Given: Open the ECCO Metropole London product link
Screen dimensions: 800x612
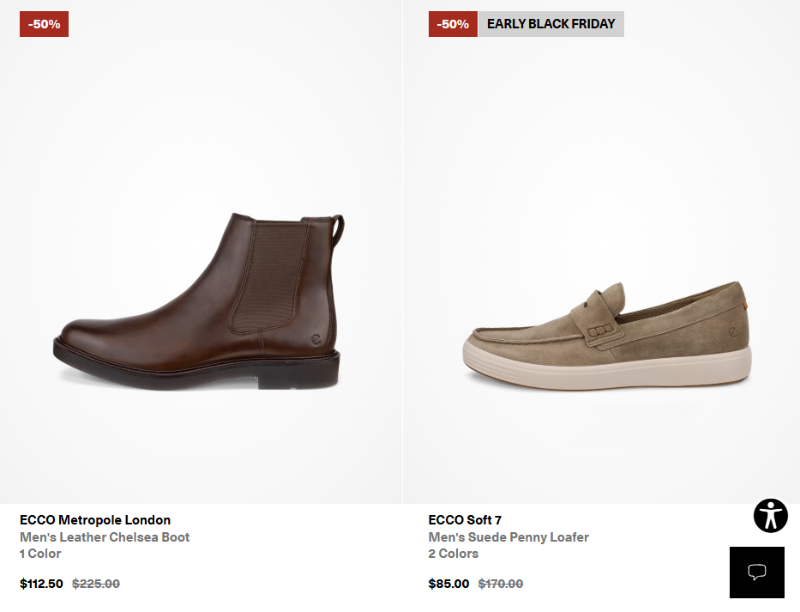Looking at the screenshot, I should pyautogui.click(x=95, y=520).
